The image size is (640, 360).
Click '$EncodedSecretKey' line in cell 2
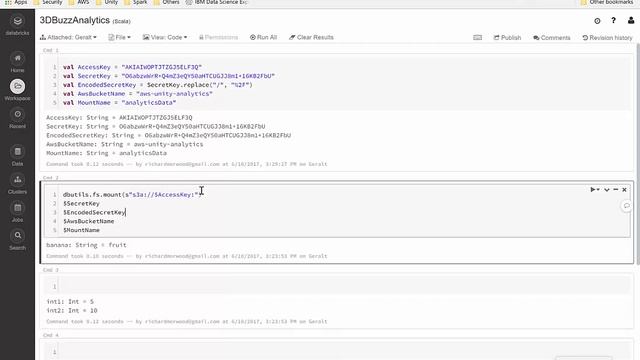click(x=94, y=212)
